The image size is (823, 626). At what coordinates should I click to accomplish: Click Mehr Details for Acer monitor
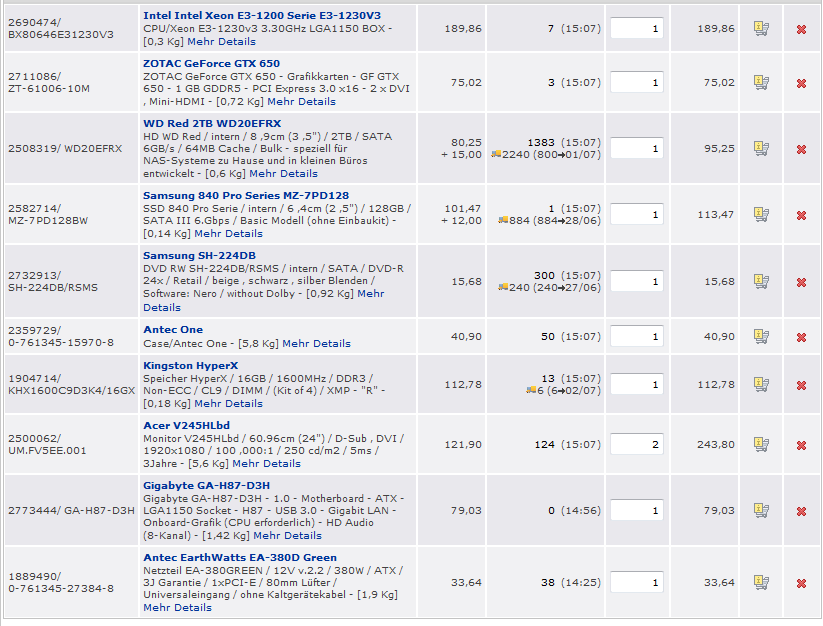(x=267, y=463)
